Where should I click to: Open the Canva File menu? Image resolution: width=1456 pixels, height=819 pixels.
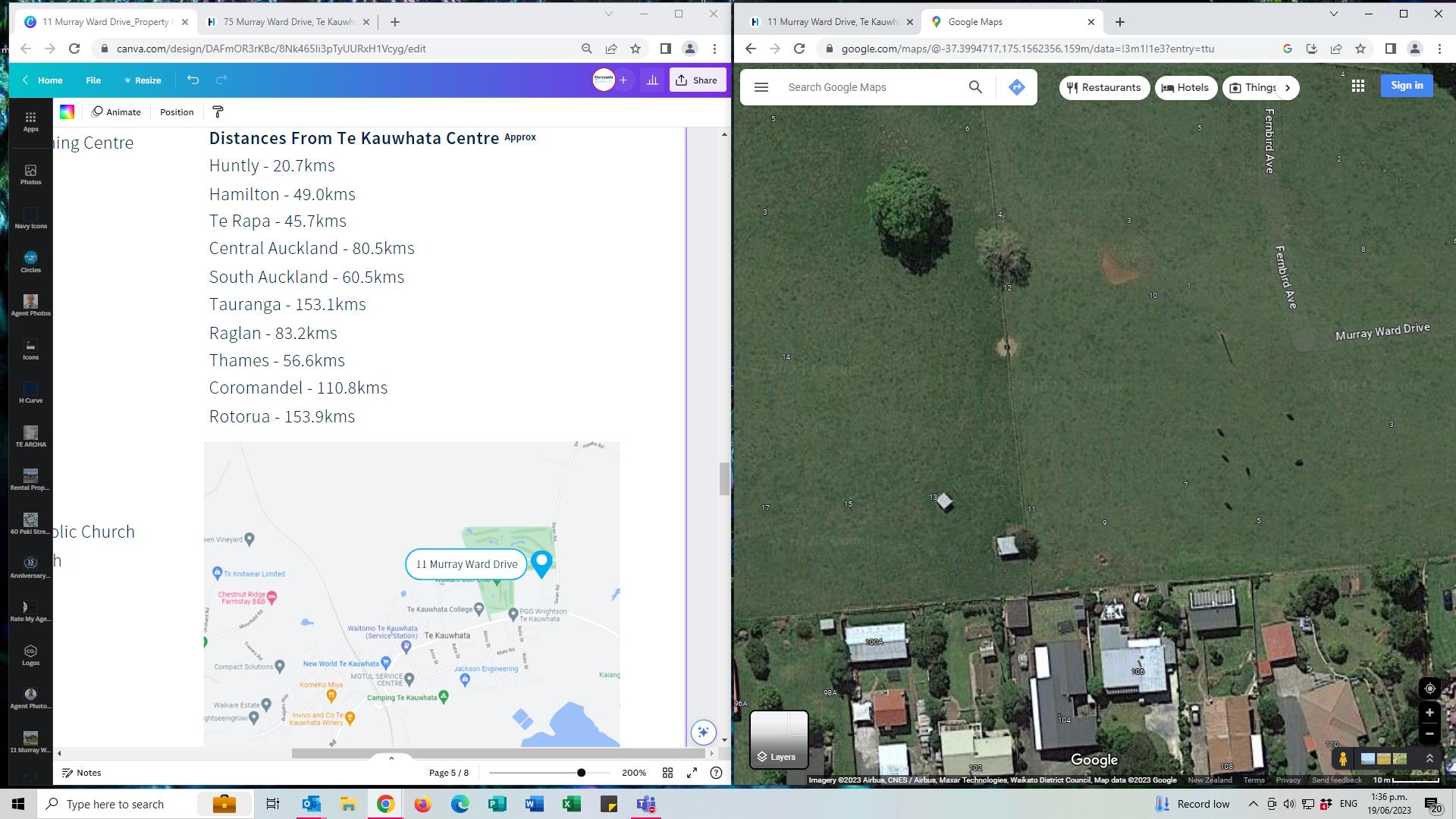pos(93,80)
